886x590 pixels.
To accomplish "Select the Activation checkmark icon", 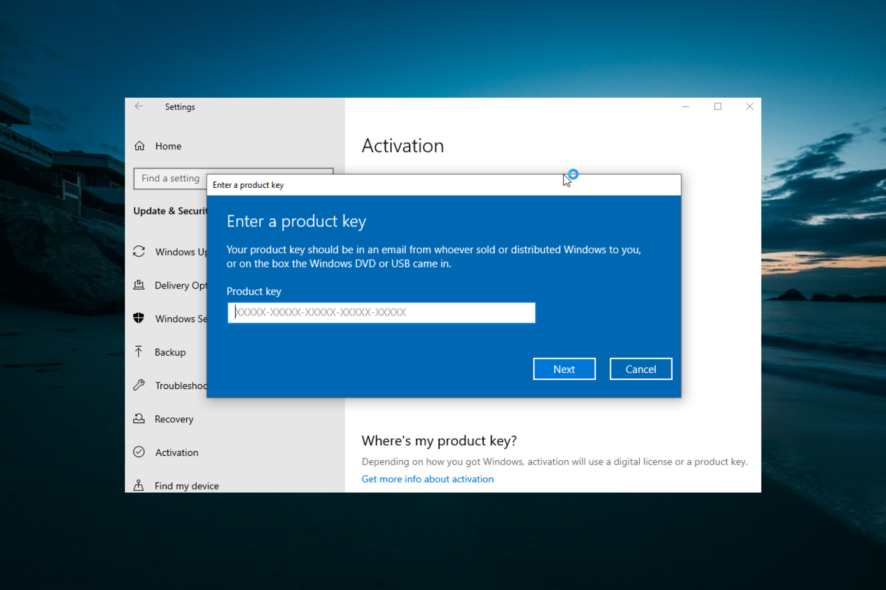I will point(140,452).
